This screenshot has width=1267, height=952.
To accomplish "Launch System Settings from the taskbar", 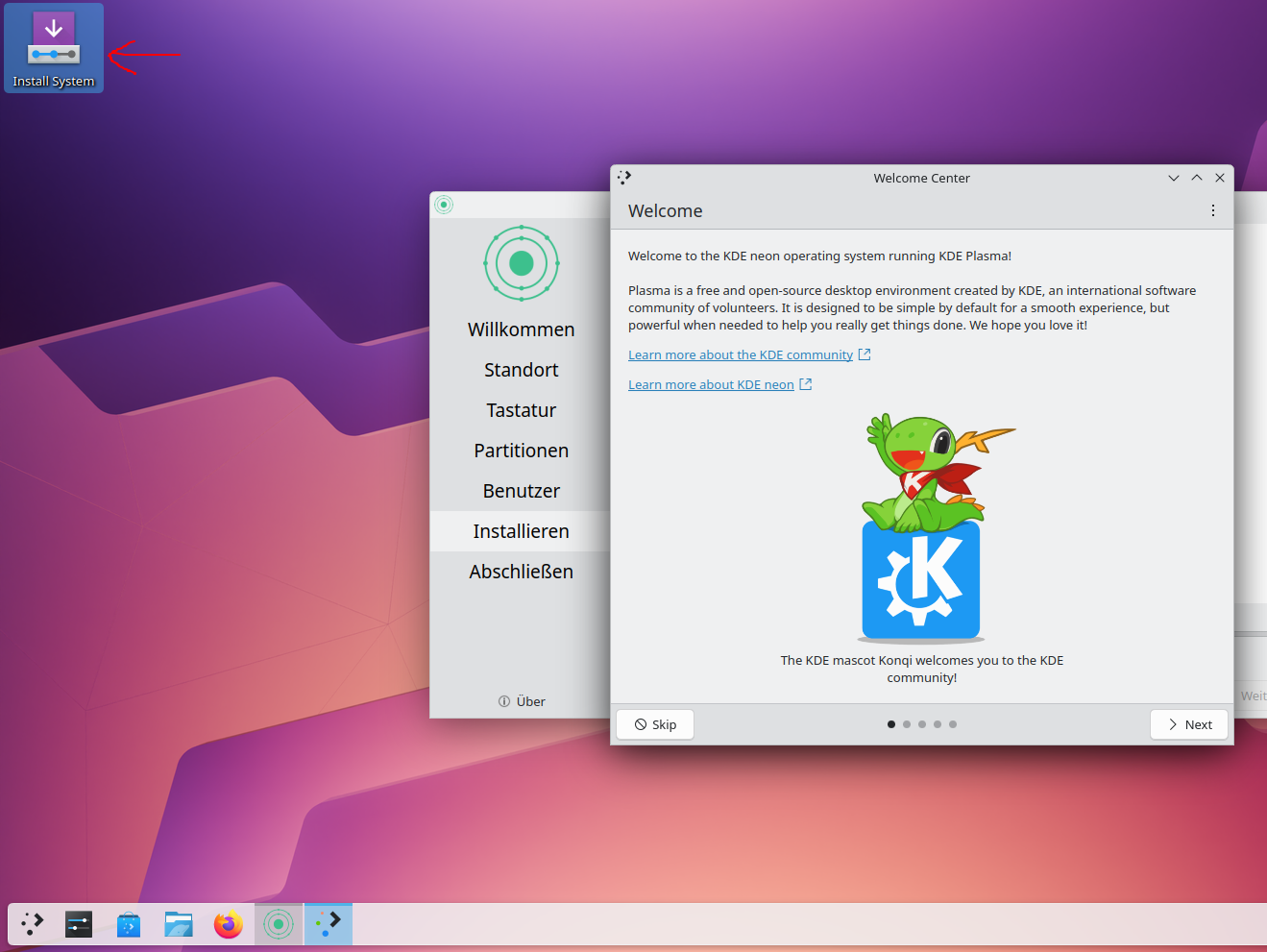I will click(79, 924).
